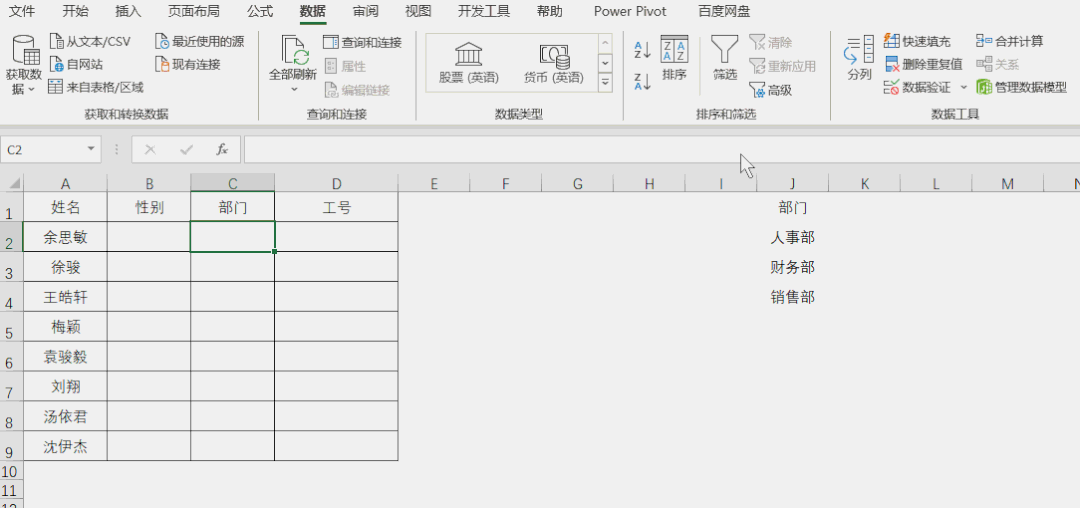Click cell containing 王皓轩
The height and width of the screenshot is (508, 1080).
[65, 297]
